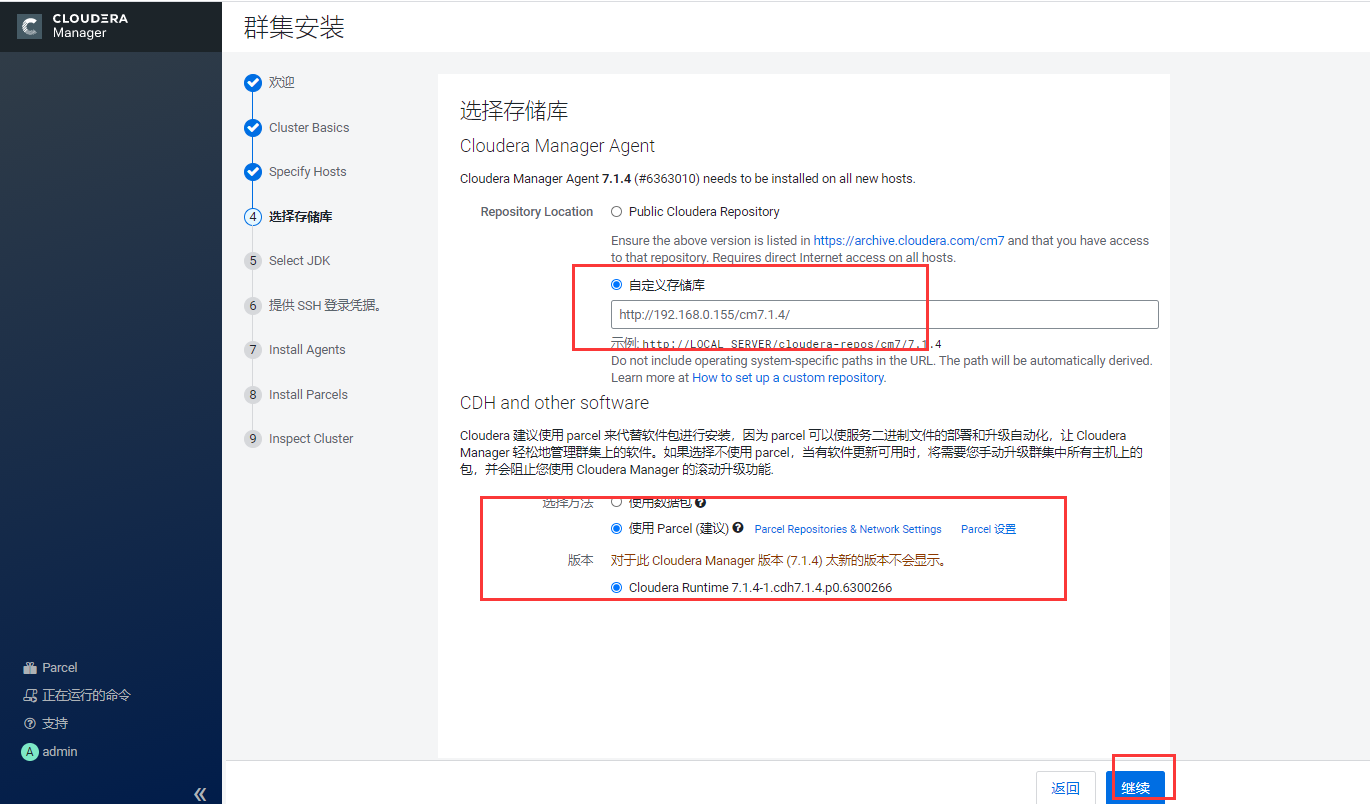Click the Cloudera Manager Agent heading
Screen dimensions: 1370x804
(x=557, y=146)
